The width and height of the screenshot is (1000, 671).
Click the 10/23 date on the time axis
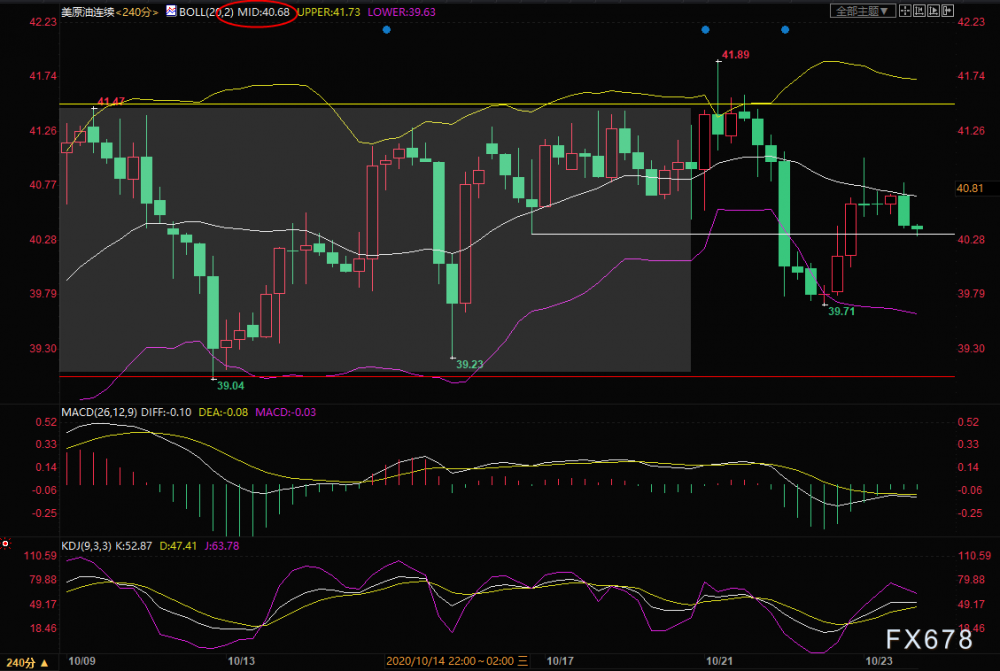[878, 661]
